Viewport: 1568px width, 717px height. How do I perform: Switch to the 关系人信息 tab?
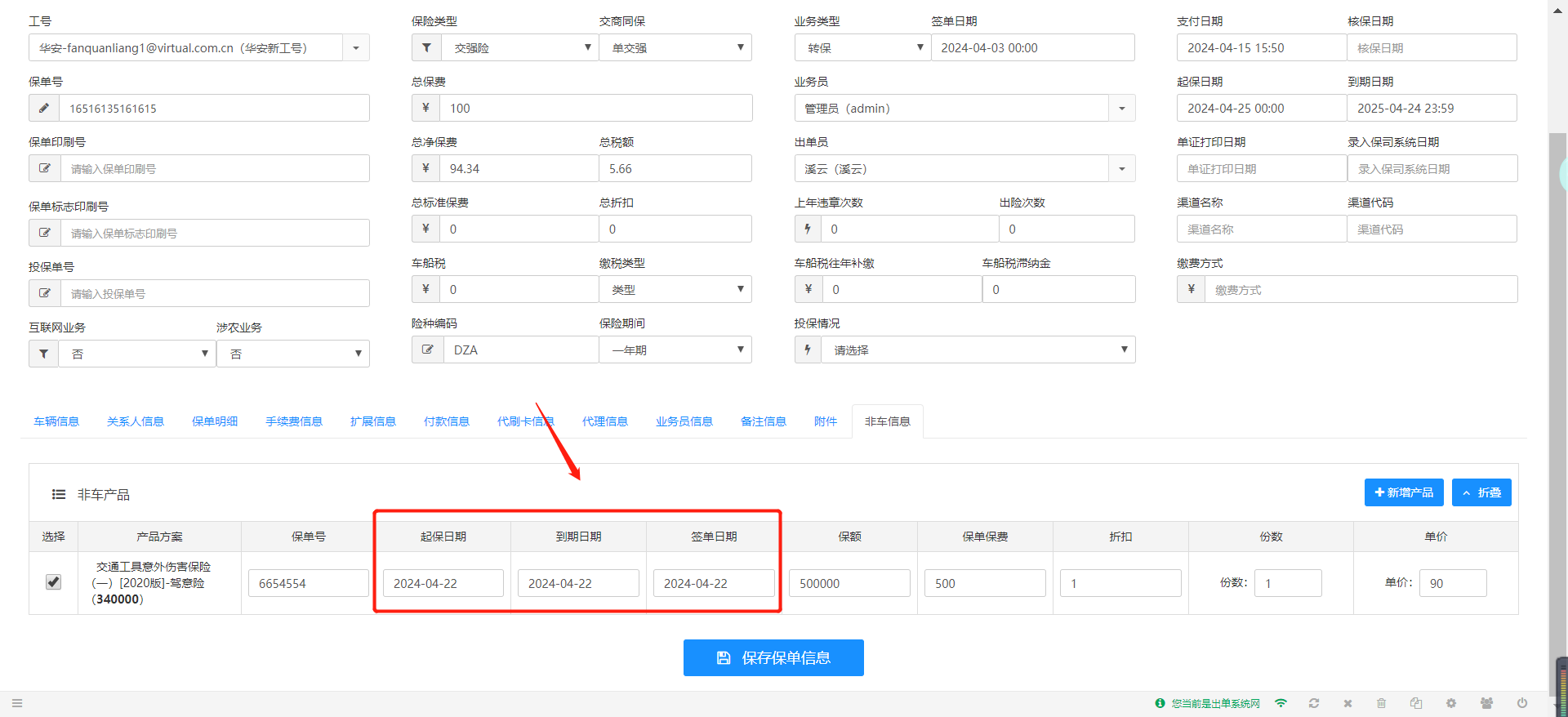[x=136, y=421]
